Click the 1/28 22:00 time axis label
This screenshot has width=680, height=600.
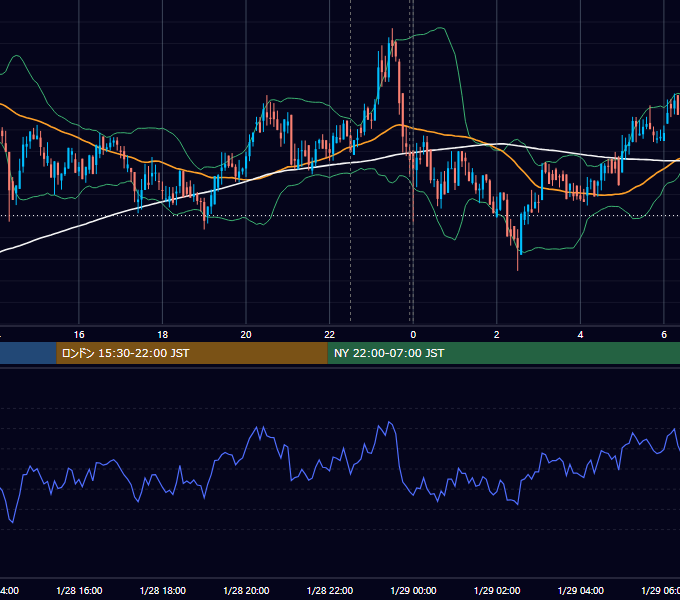pyautogui.click(x=330, y=590)
